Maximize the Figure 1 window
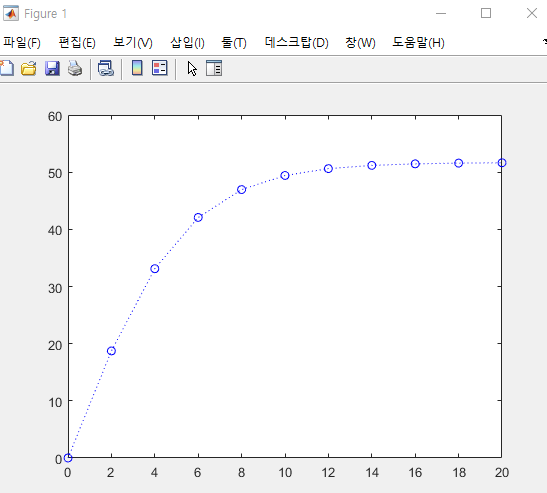Screen dimensions: 547x493 click(486, 14)
